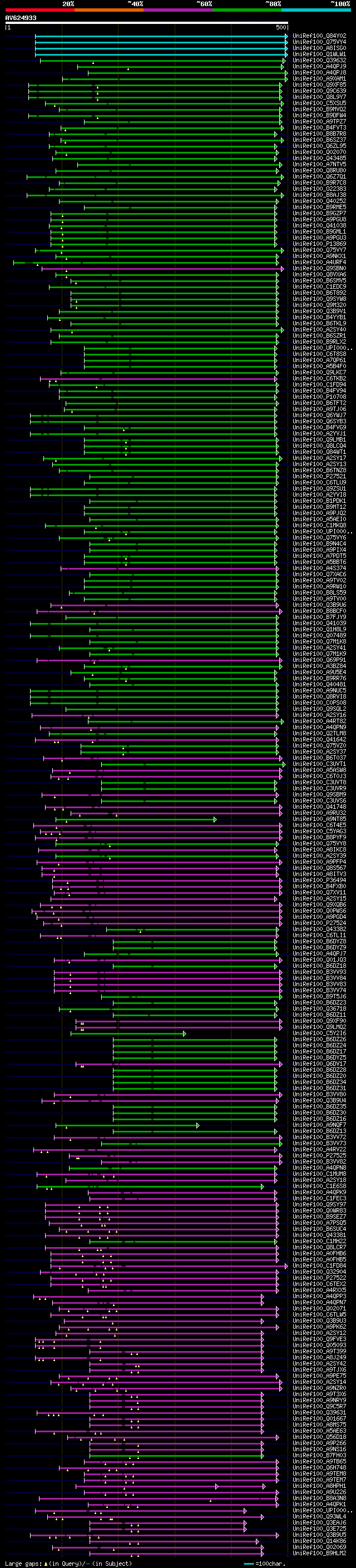Click the white query sequence bar
356x1568 pixels.
click(147, 22)
